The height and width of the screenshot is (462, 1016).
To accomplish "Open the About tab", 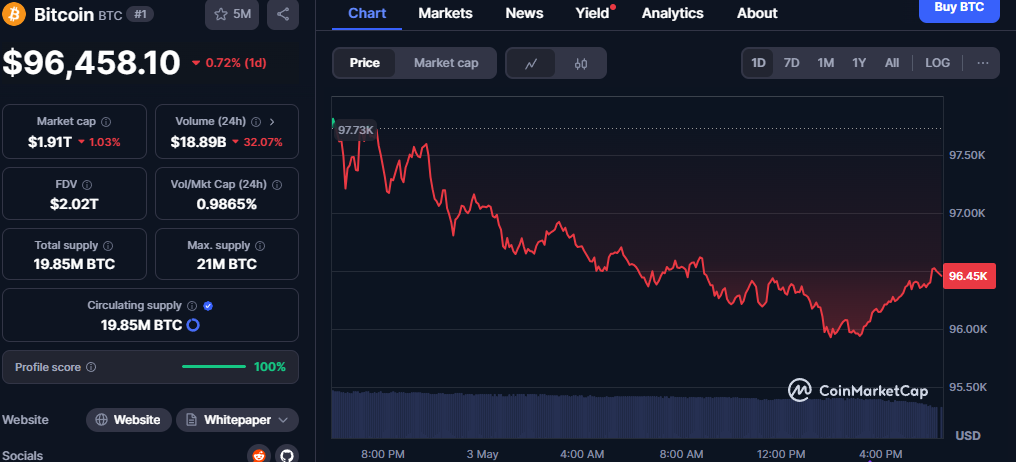I will 757,13.
